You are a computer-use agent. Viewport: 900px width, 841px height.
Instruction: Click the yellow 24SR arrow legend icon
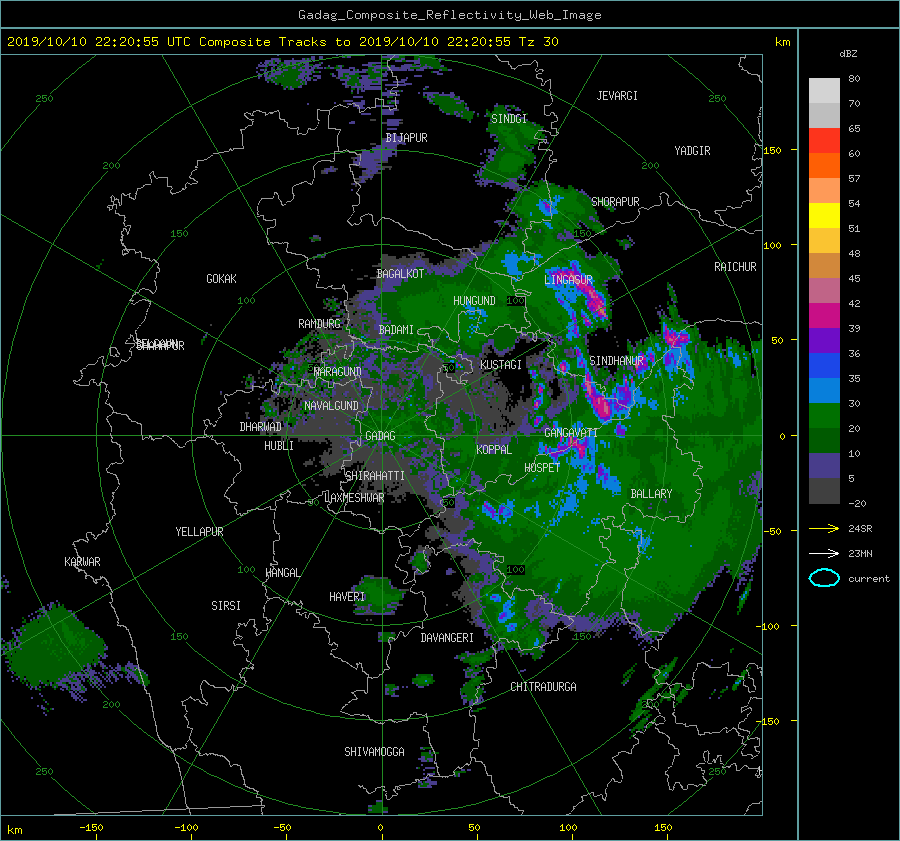(x=824, y=528)
